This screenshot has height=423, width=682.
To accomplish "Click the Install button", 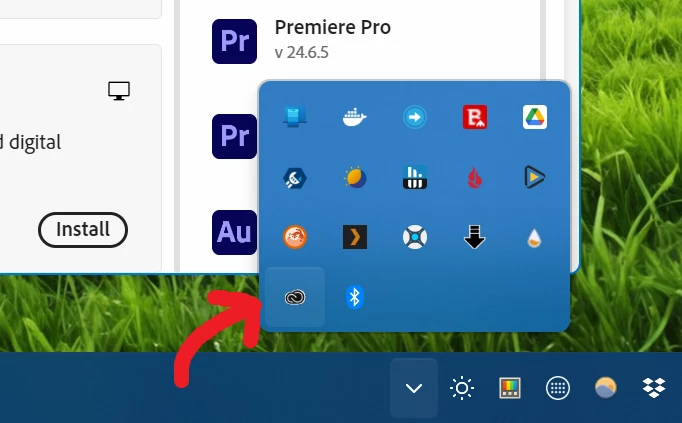I will (x=83, y=230).
